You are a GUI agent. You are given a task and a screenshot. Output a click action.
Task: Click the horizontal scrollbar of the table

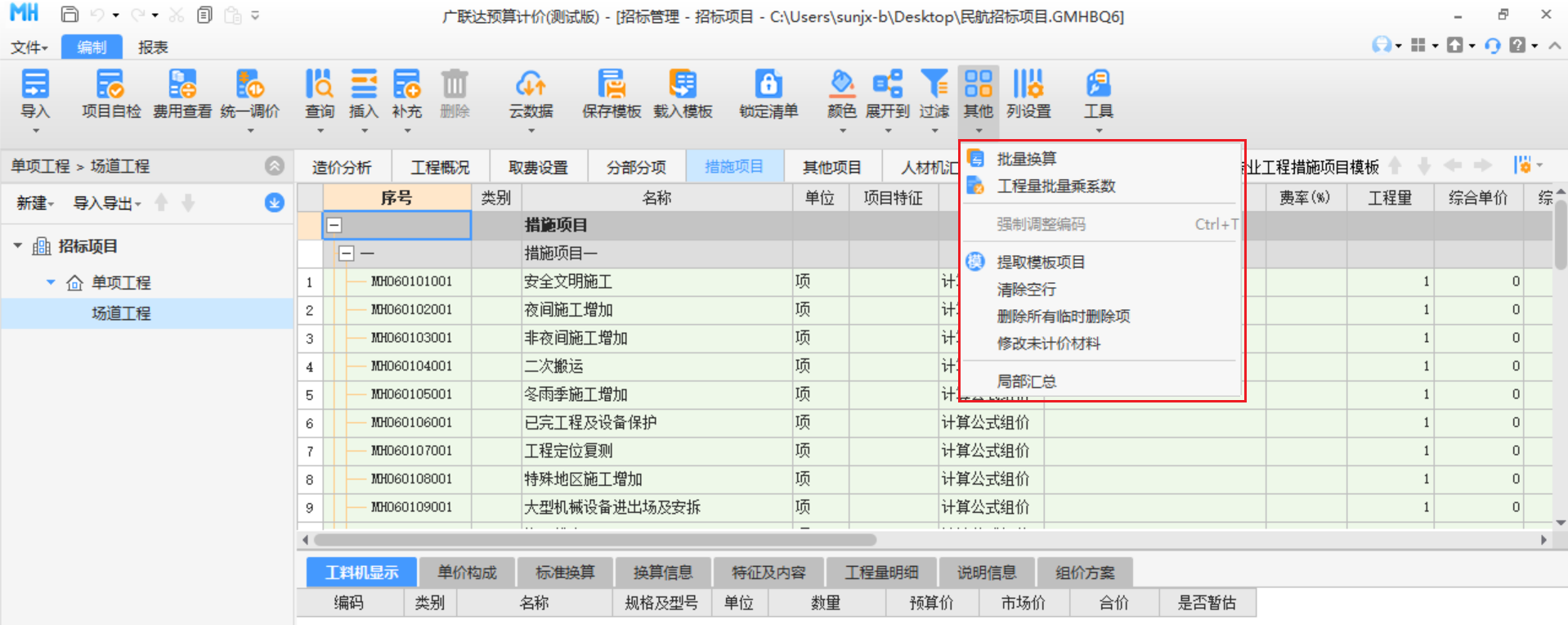(595, 540)
